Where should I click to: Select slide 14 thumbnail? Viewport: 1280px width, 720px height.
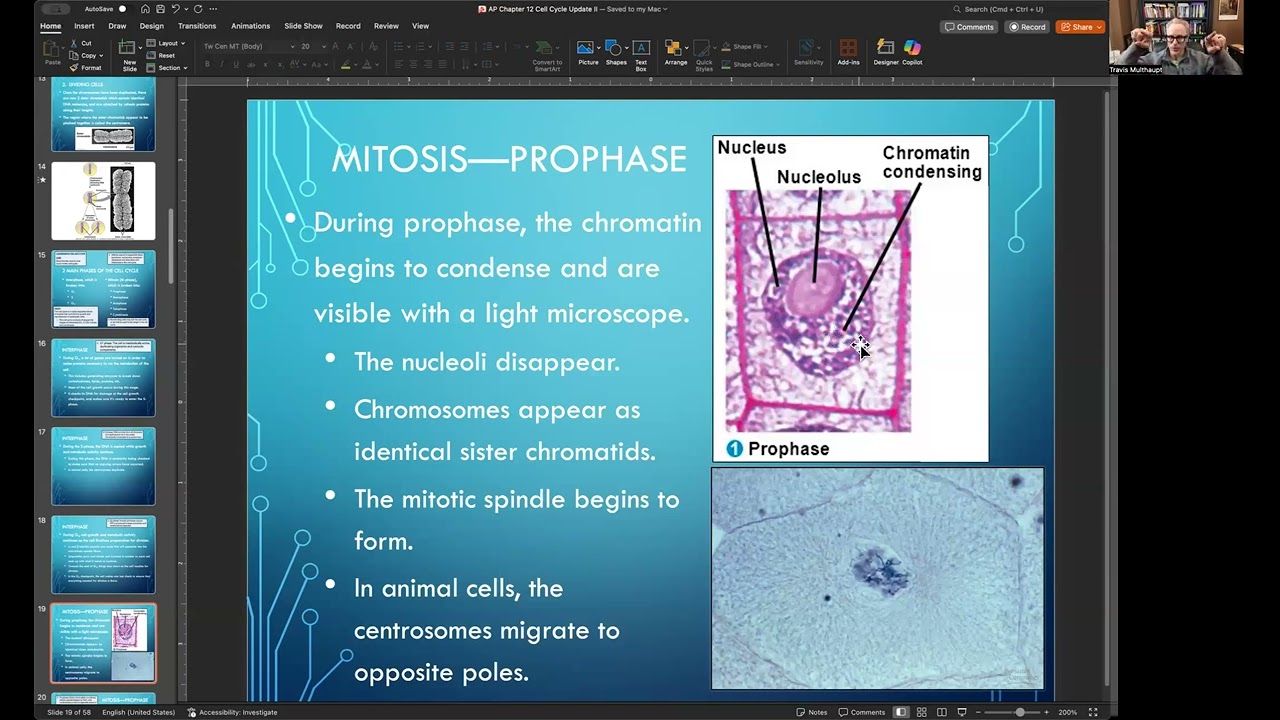(103, 201)
